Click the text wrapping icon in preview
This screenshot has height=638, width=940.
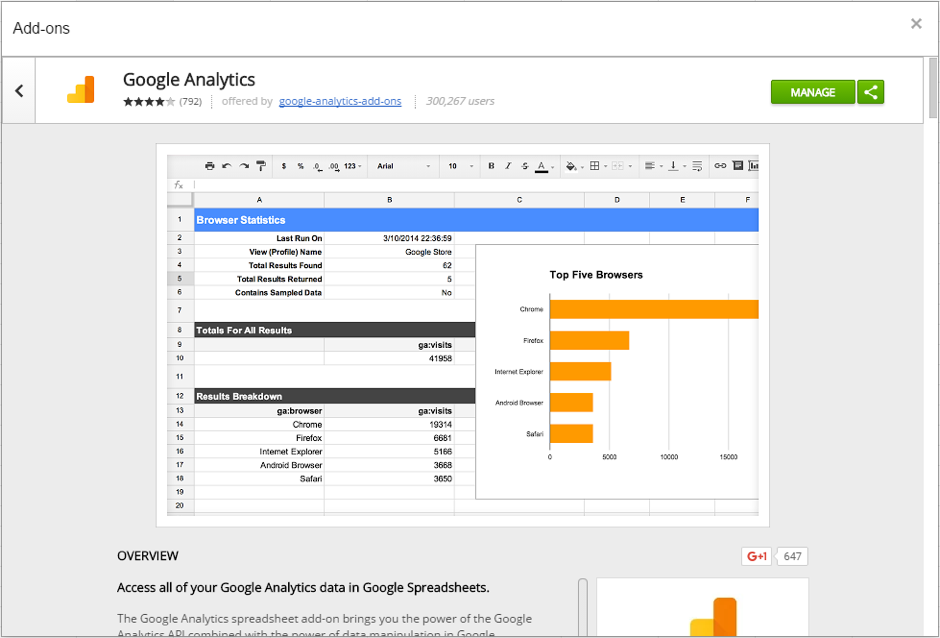click(x=697, y=166)
